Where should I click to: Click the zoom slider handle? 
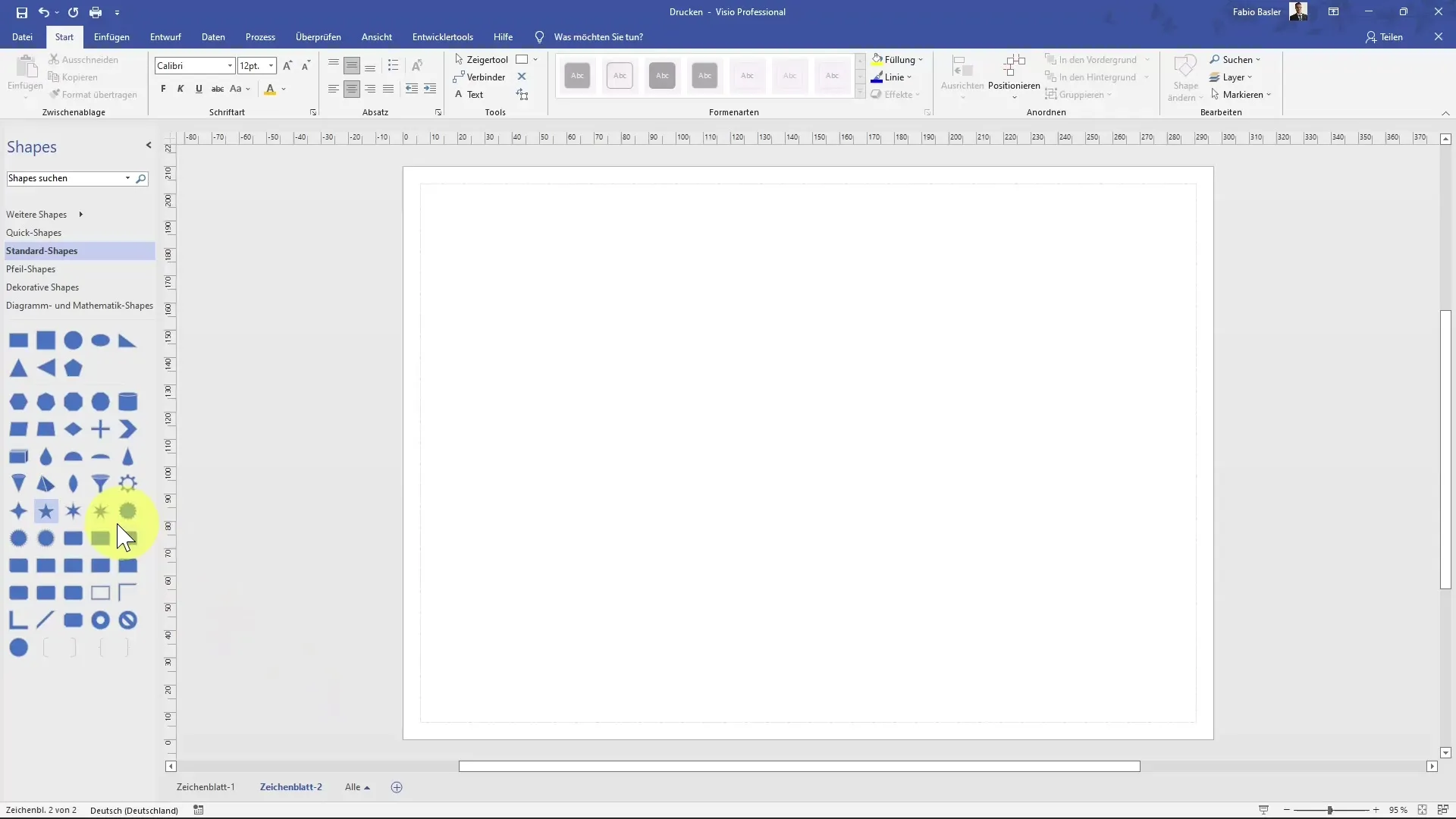(x=1329, y=810)
